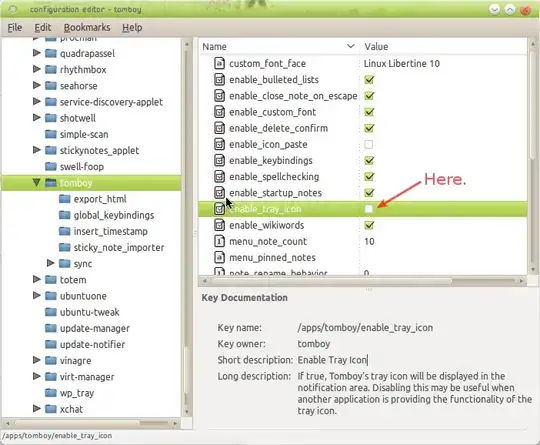This screenshot has width=540, height=445.
Task: Check the enable_icon_paste checkbox
Action: click(x=369, y=144)
